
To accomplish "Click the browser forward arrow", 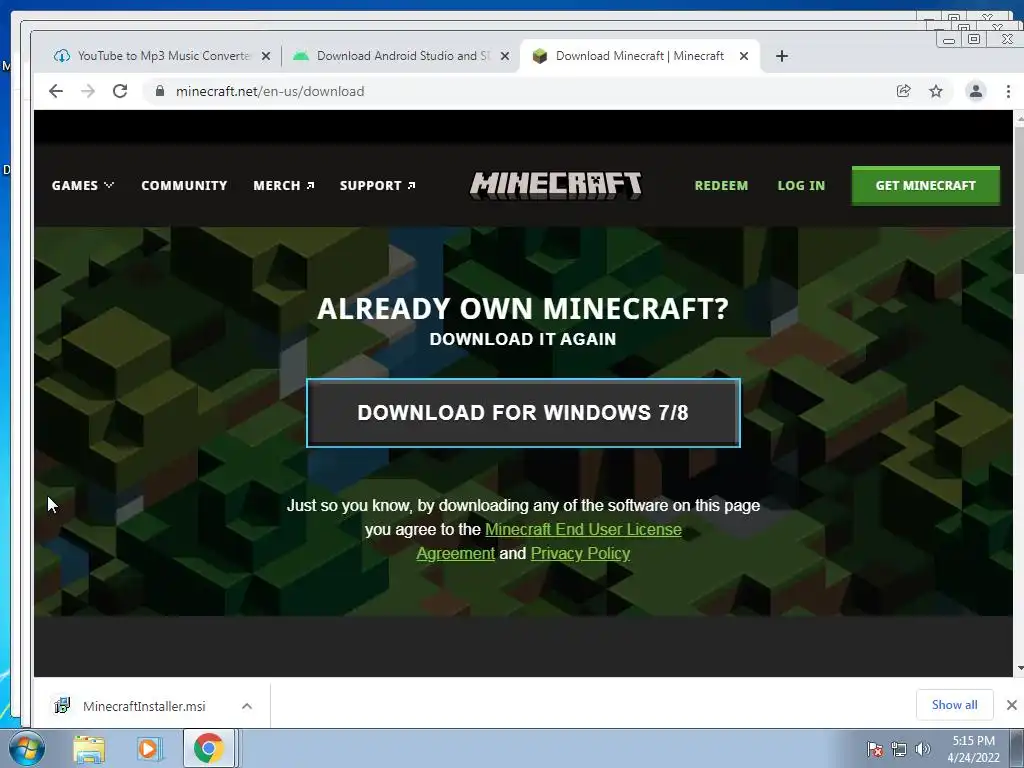I will (x=88, y=91).
